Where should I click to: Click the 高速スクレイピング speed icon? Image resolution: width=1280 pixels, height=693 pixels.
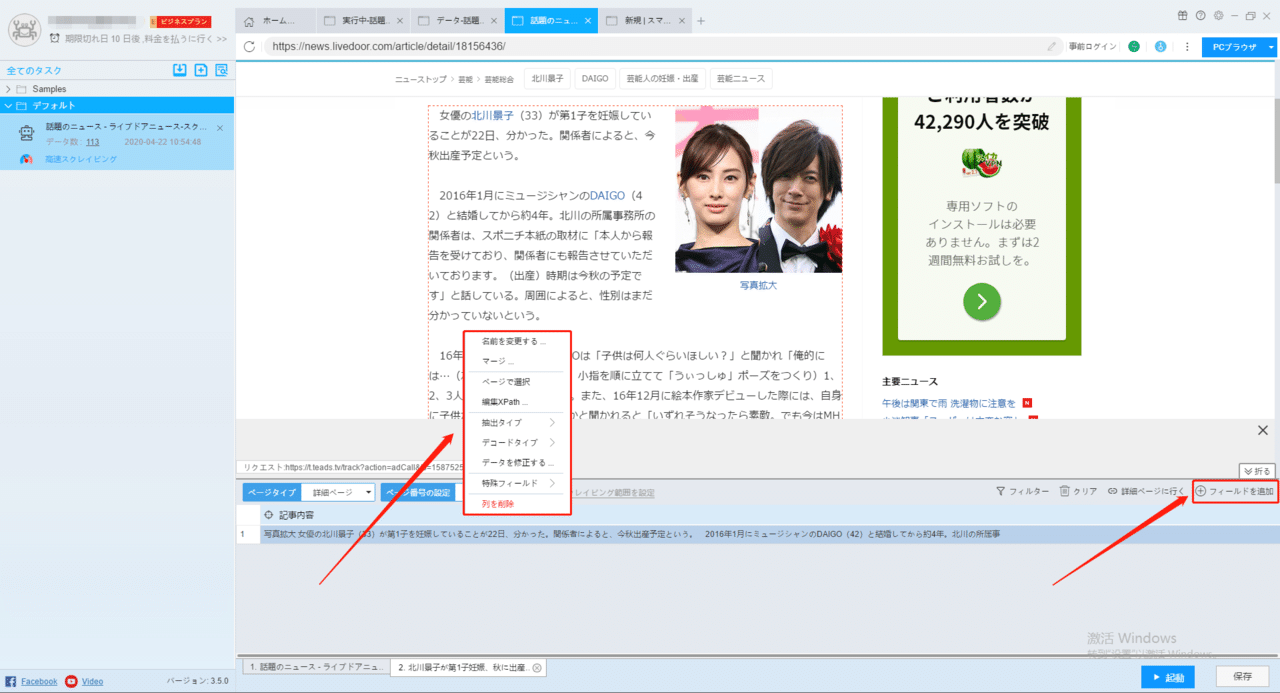click(27, 159)
